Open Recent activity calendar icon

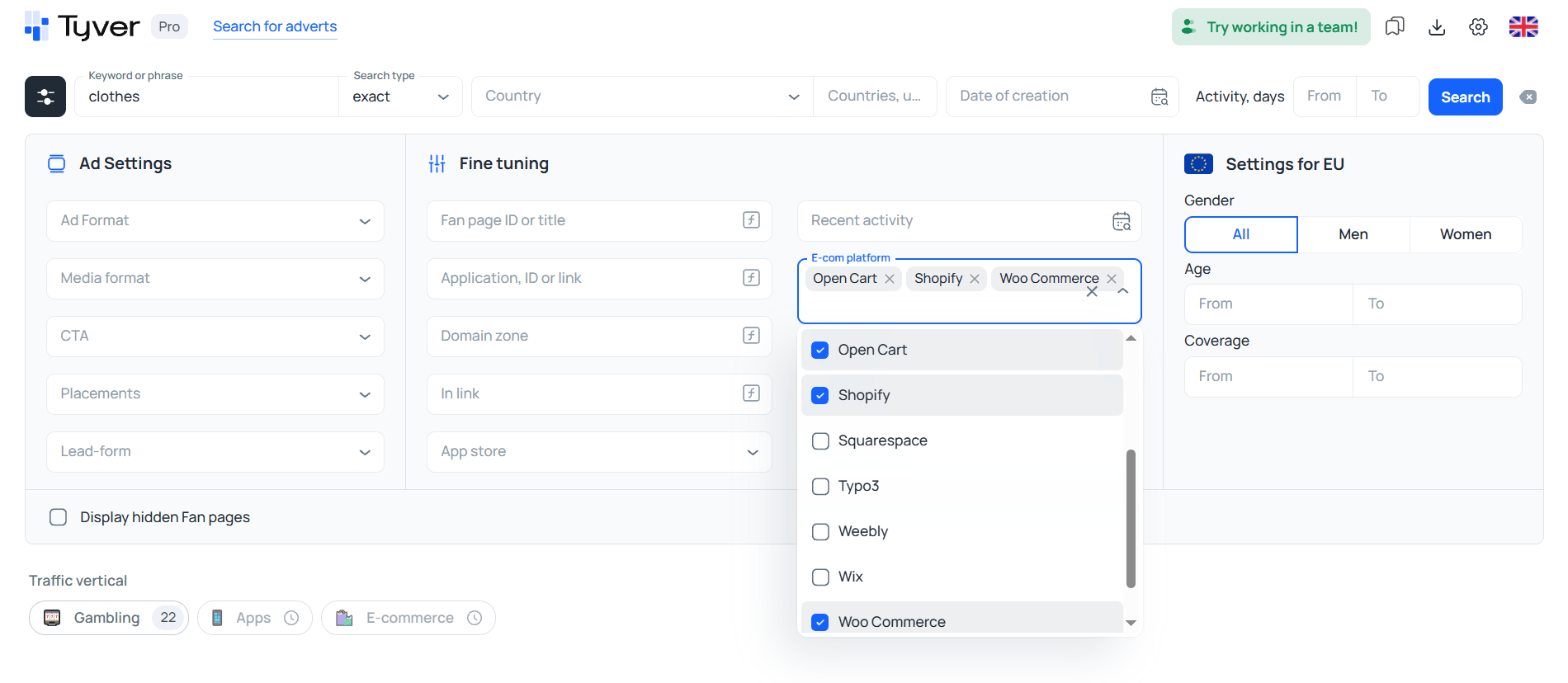point(1122,221)
